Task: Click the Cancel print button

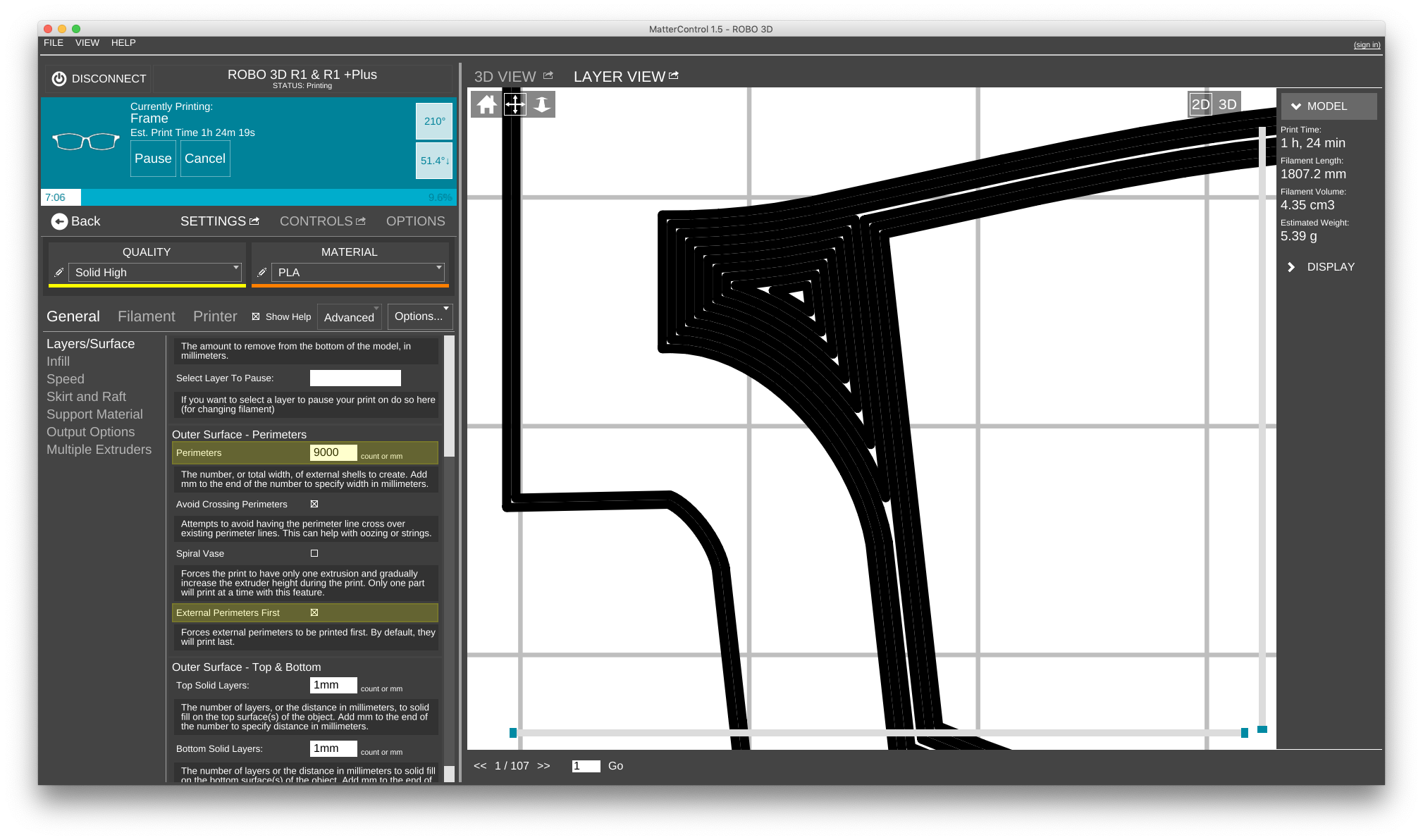Action: 204,158
